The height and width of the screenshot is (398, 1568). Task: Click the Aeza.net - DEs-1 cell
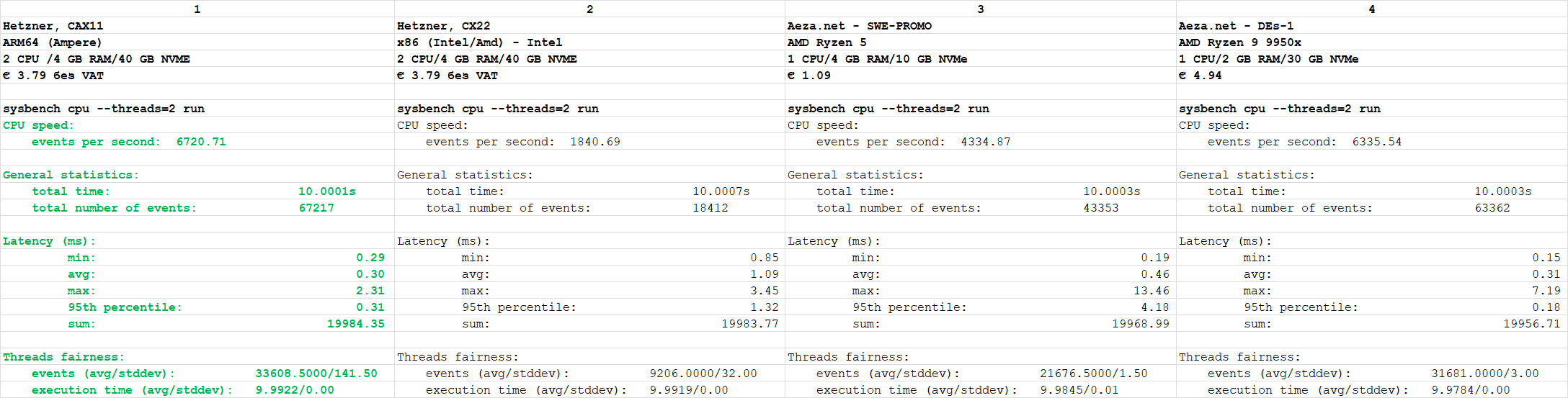1236,26
